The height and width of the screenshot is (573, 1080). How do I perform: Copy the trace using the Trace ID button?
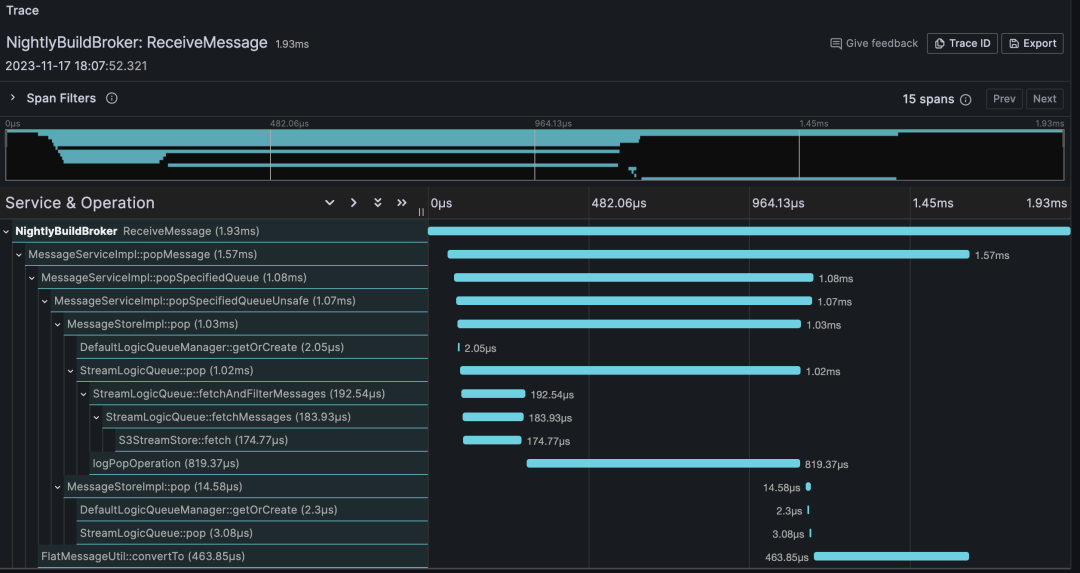tap(962, 44)
